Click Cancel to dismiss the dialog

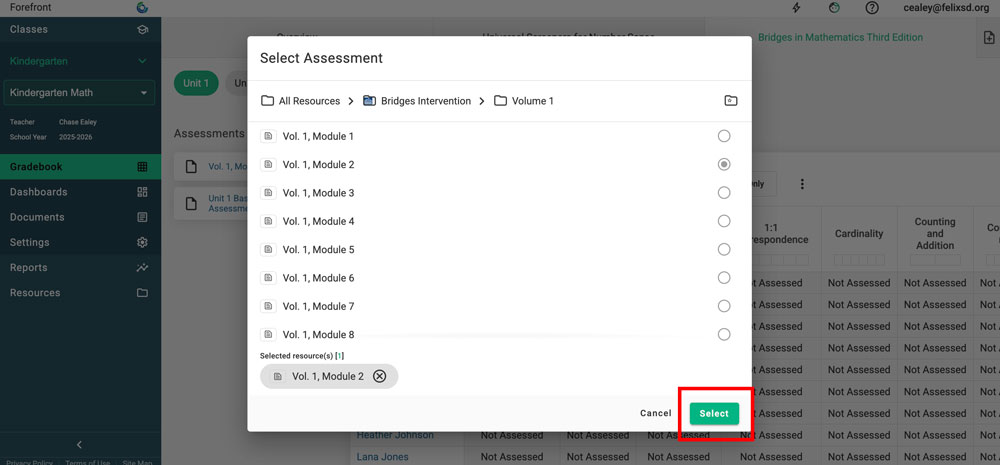click(655, 413)
